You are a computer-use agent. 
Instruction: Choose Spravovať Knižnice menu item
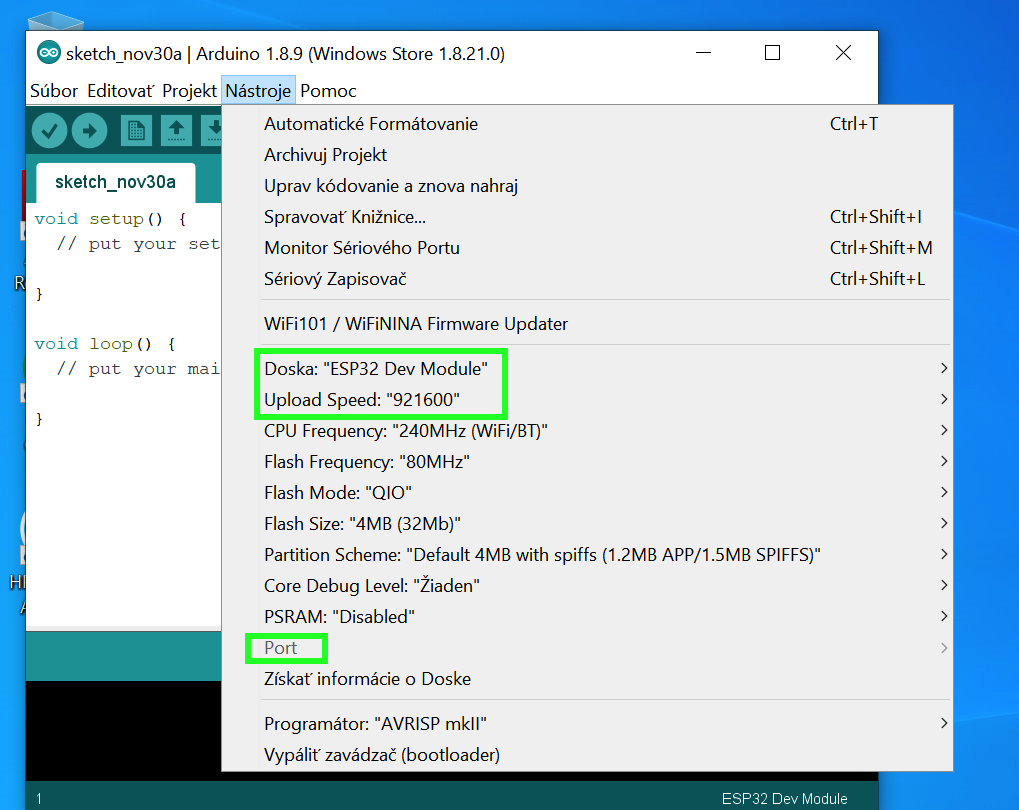tap(344, 217)
